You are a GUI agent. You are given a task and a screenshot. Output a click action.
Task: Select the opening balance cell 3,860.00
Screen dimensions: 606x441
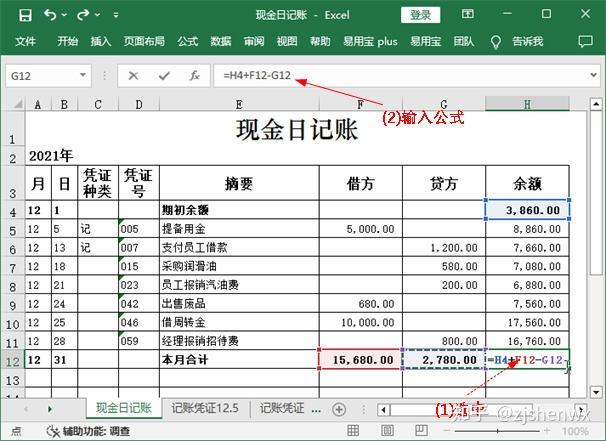(527, 210)
